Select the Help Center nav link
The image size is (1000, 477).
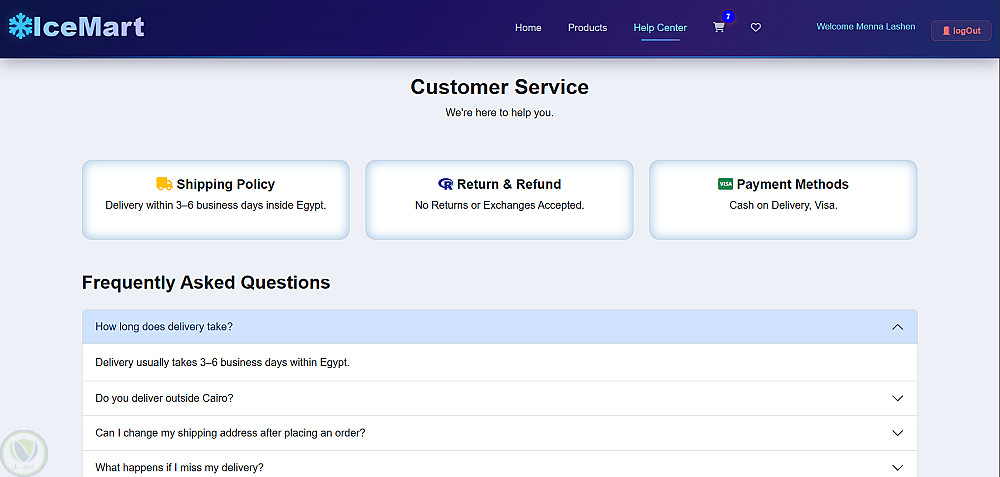pyautogui.click(x=660, y=28)
